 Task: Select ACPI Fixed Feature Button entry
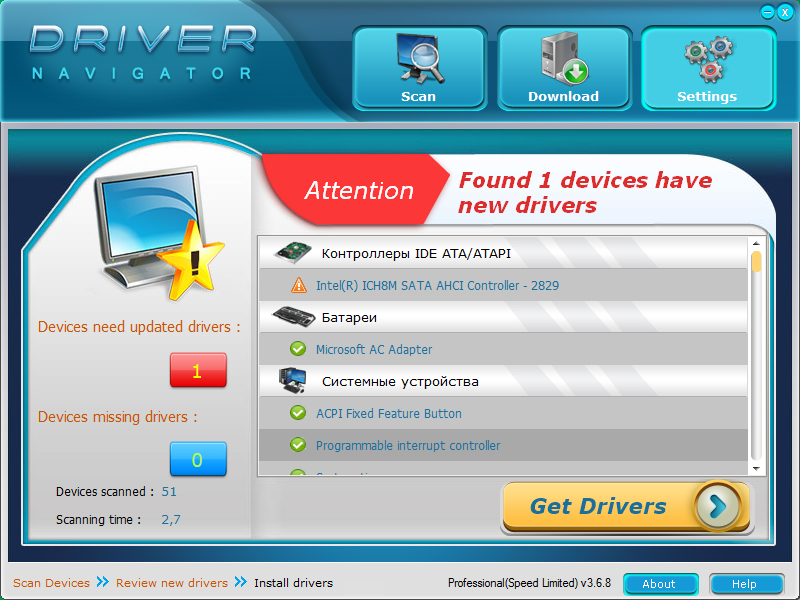tap(503, 413)
